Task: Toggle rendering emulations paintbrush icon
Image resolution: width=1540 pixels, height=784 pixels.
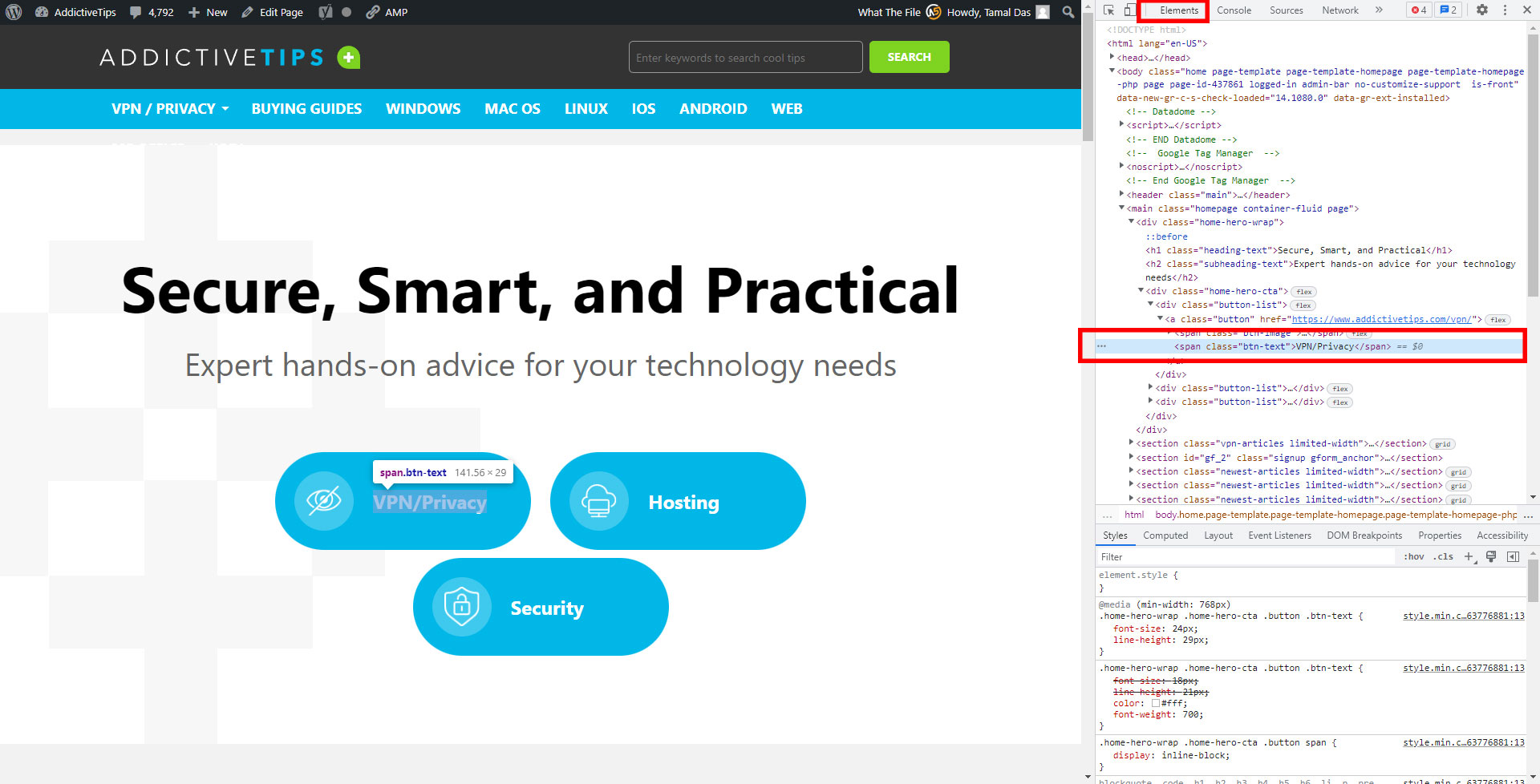Action: coord(1491,556)
